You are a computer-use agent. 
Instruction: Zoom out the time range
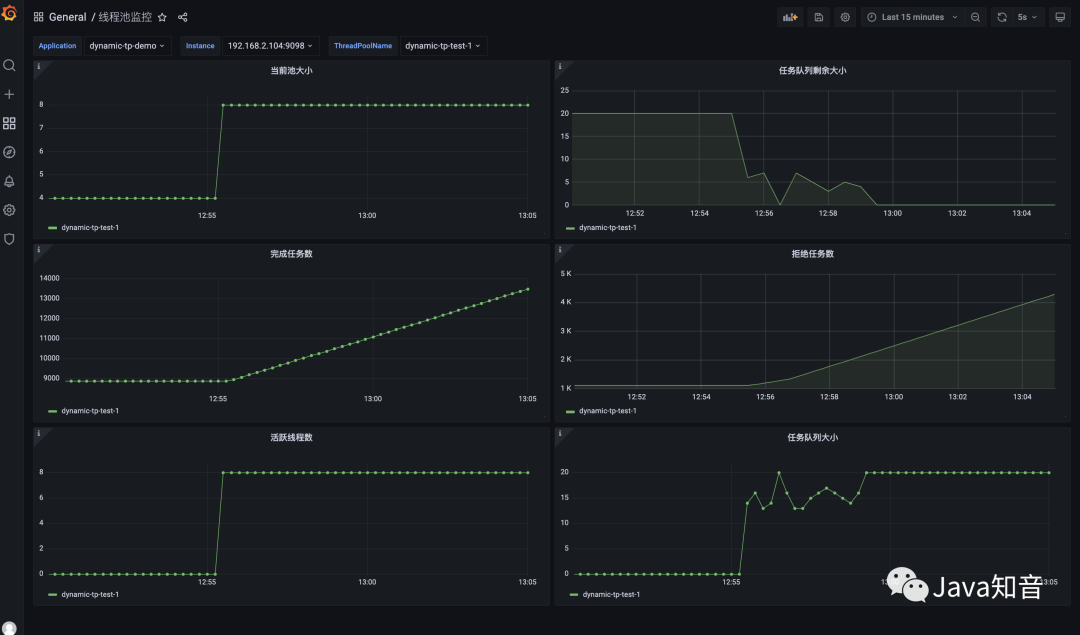click(x=975, y=17)
